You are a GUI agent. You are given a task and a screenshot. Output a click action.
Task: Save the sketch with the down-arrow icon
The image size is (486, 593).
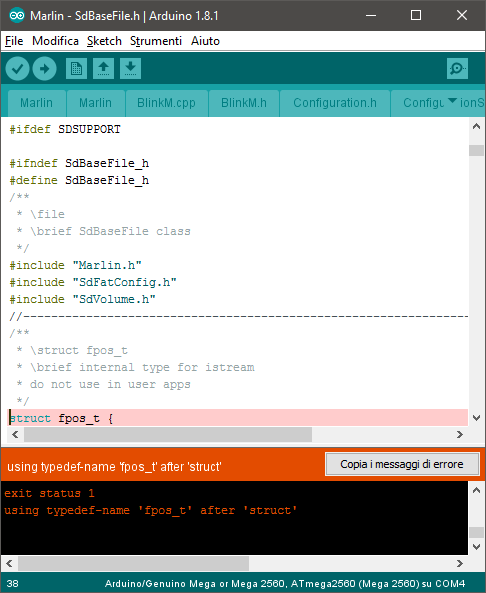point(130,68)
